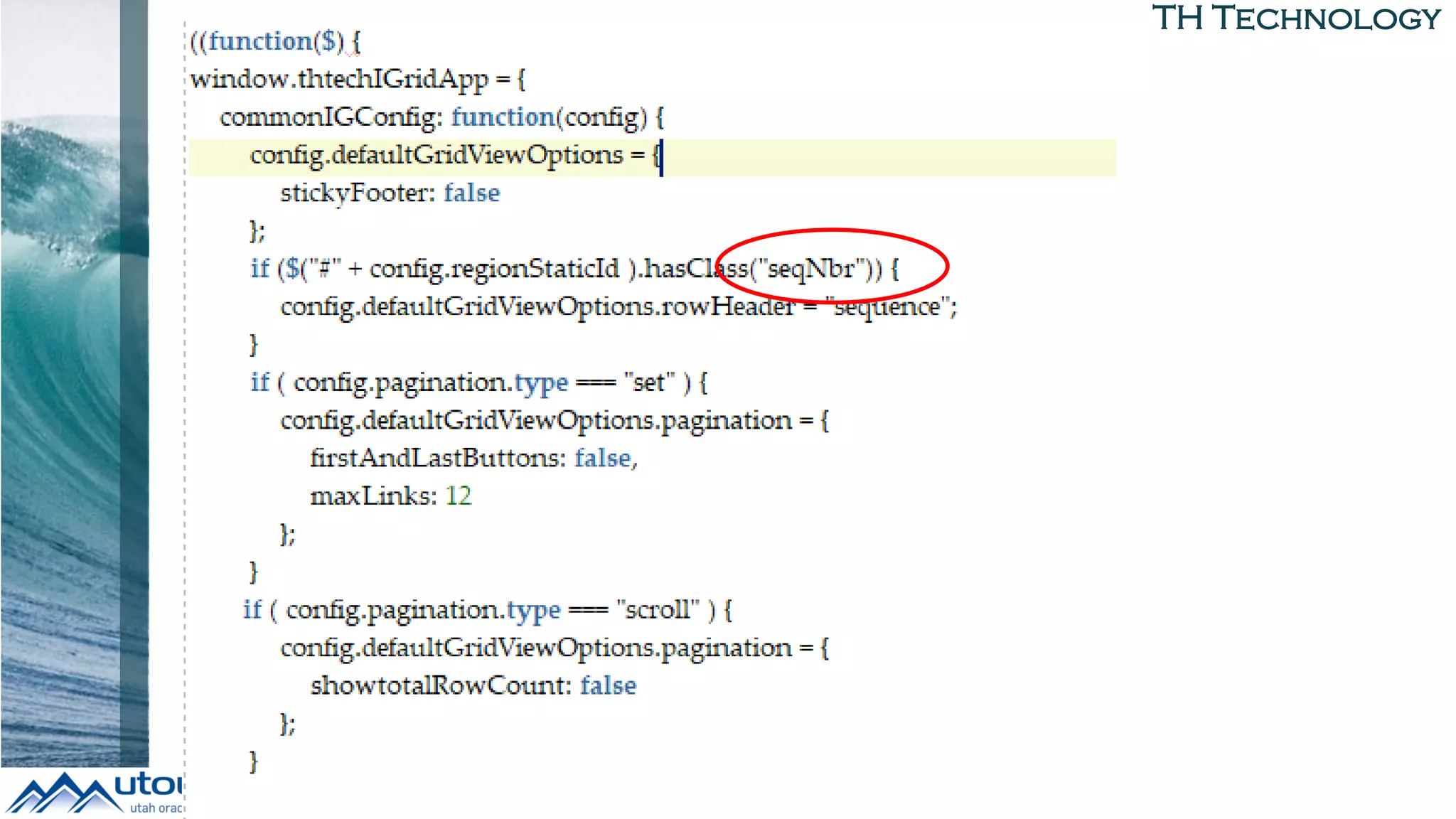The height and width of the screenshot is (819, 1456).
Task: Click the "commonIGConfig: function(config) {" line
Action: point(441,117)
